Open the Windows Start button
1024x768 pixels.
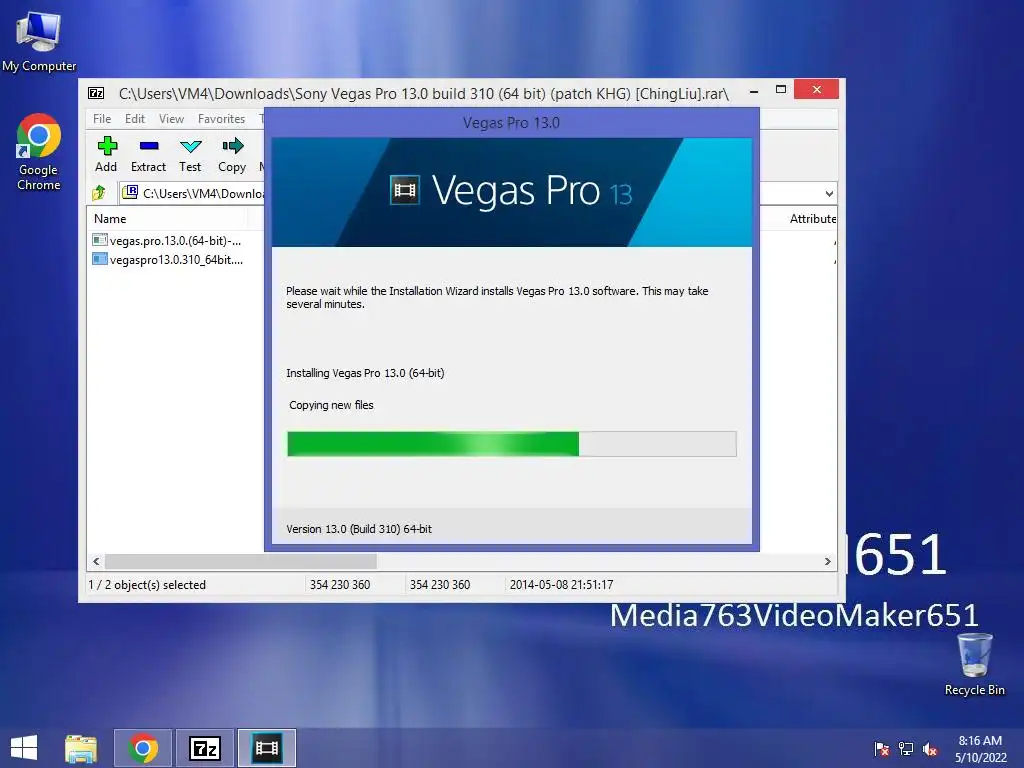pyautogui.click(x=24, y=748)
